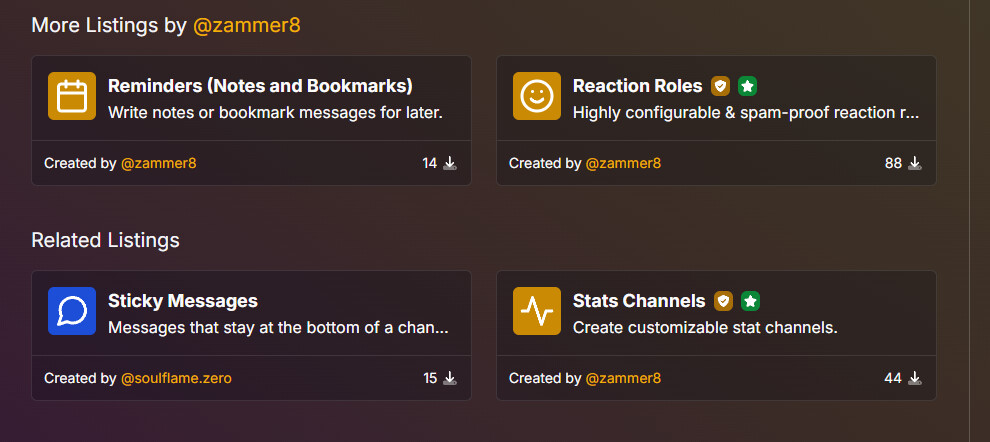Open the Reminders (Notes and Bookmarks) listing title
Viewport: 990px width, 442px height.
pos(260,86)
